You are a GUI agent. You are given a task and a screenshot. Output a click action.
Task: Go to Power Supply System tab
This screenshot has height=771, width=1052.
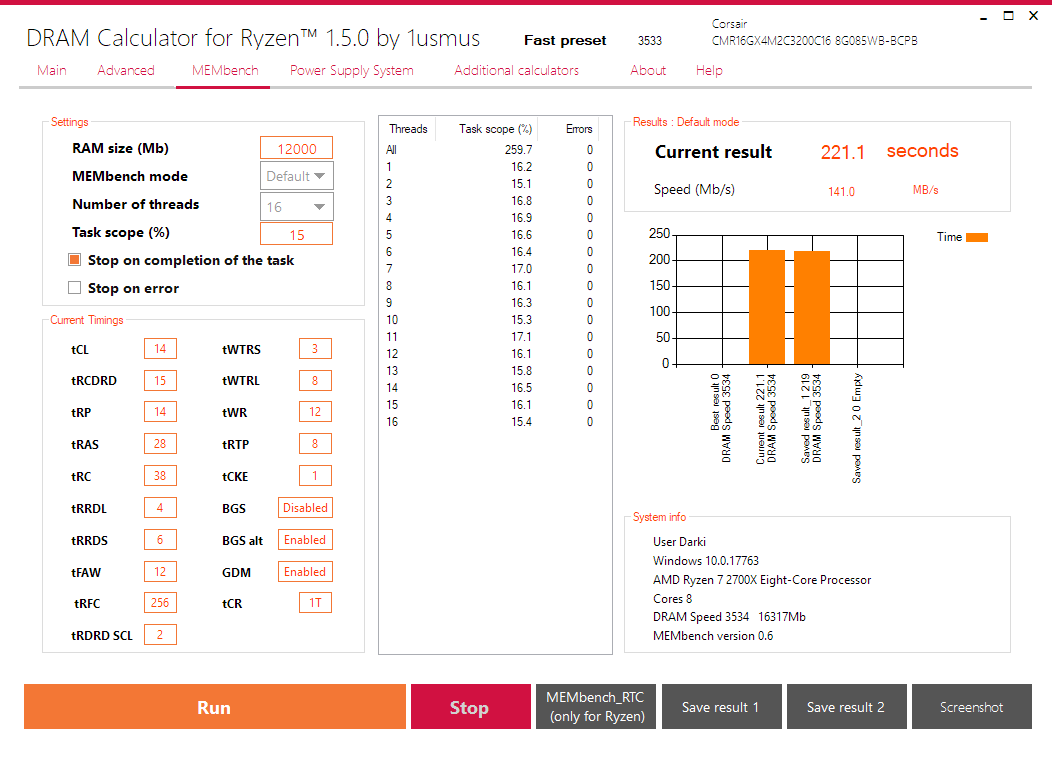pos(352,70)
